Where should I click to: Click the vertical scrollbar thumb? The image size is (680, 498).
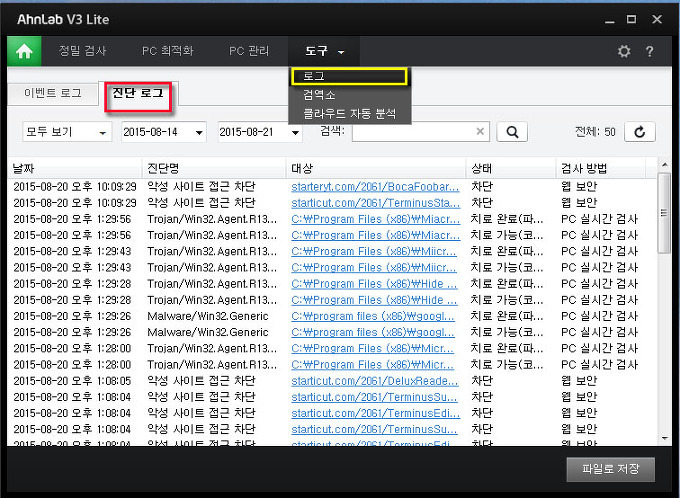[664, 213]
